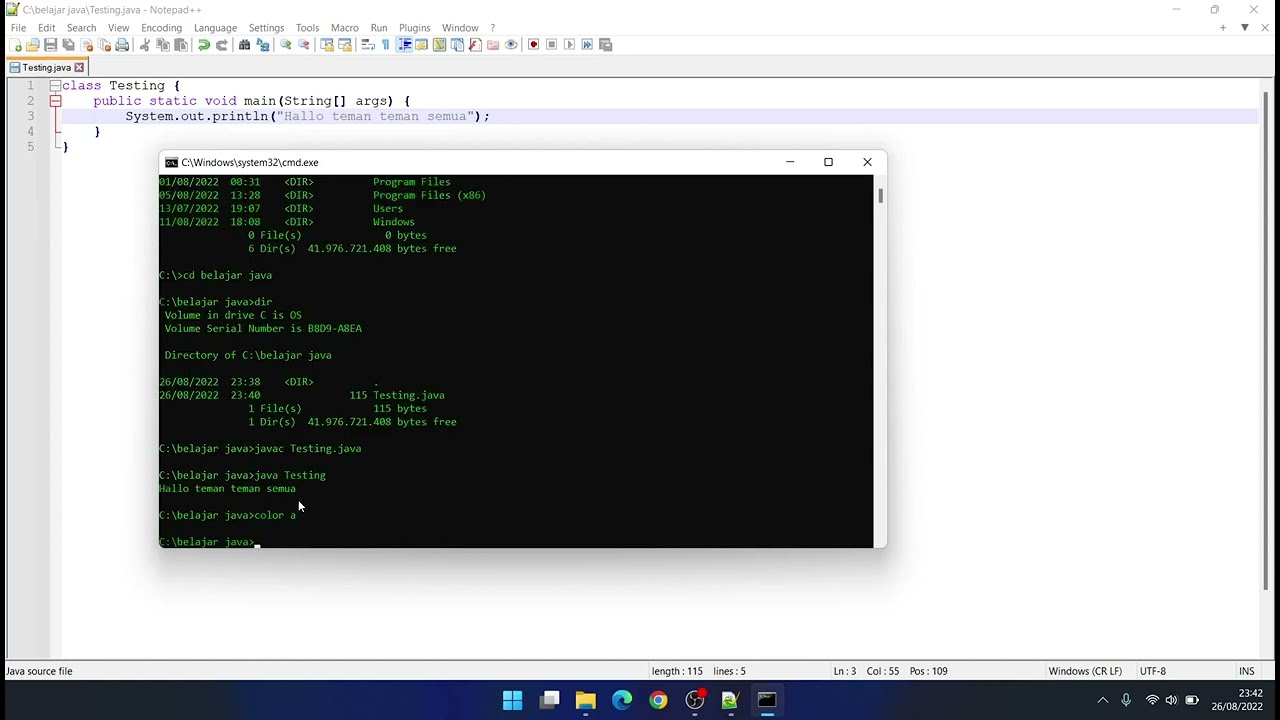Viewport: 1280px width, 720px height.
Task: Open a file with the folder toolbar icon
Action: (x=33, y=44)
